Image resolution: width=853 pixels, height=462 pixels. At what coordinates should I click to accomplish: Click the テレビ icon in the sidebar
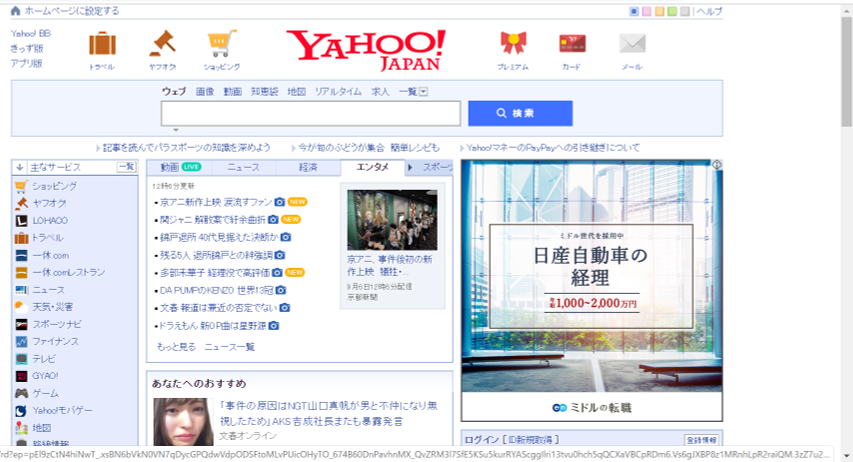[x=21, y=359]
